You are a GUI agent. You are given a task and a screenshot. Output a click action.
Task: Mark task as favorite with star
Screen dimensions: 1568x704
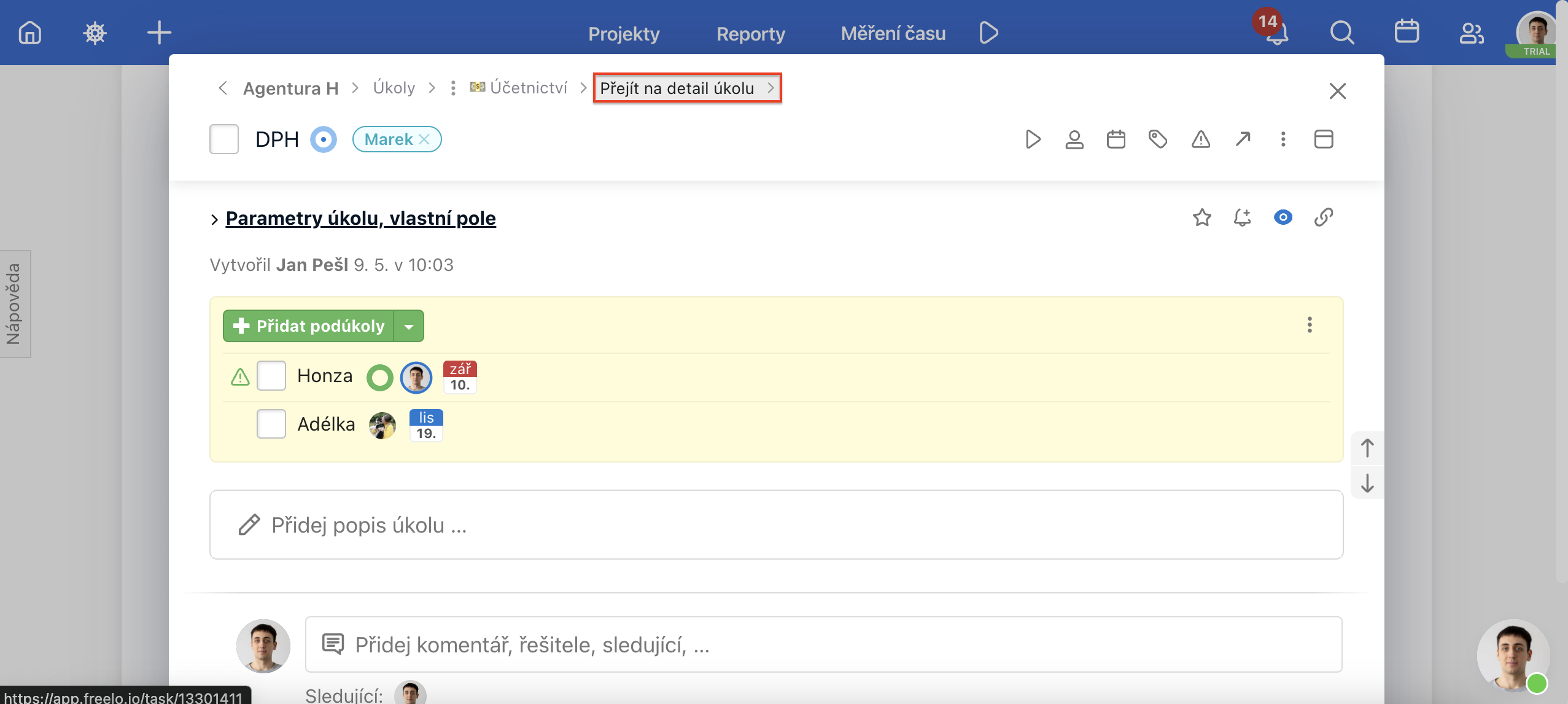click(x=1201, y=217)
